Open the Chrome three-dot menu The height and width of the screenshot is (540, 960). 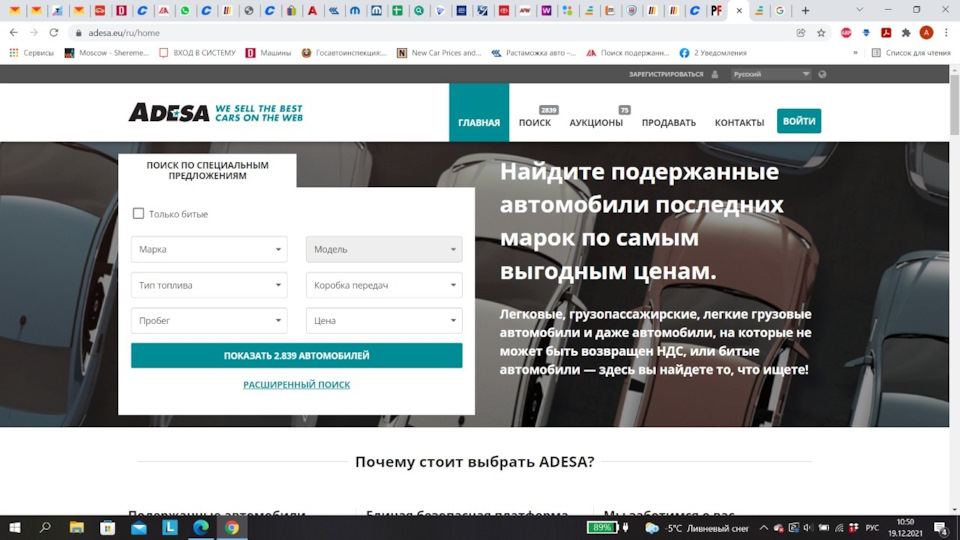(946, 32)
